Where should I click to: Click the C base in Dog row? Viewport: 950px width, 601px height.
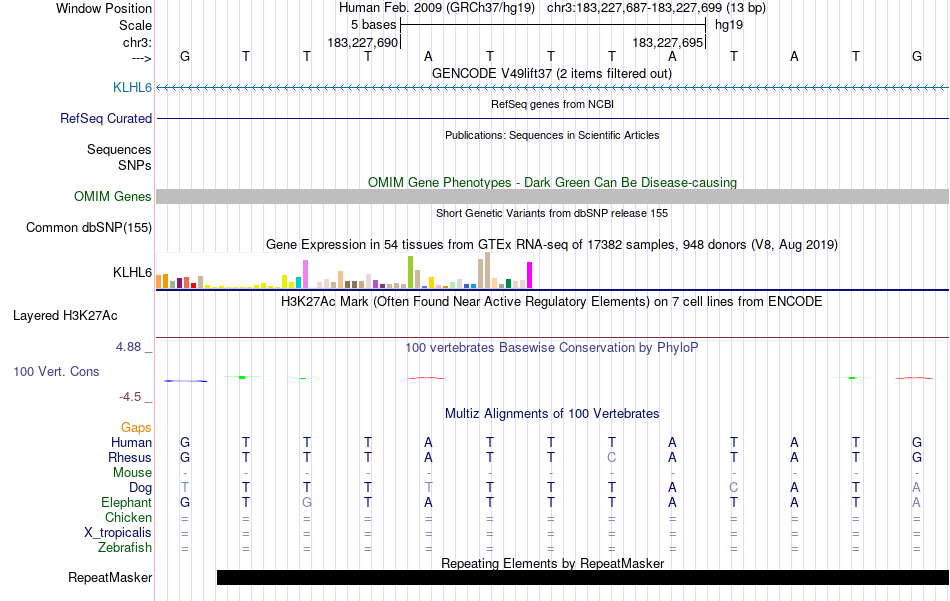coord(734,487)
